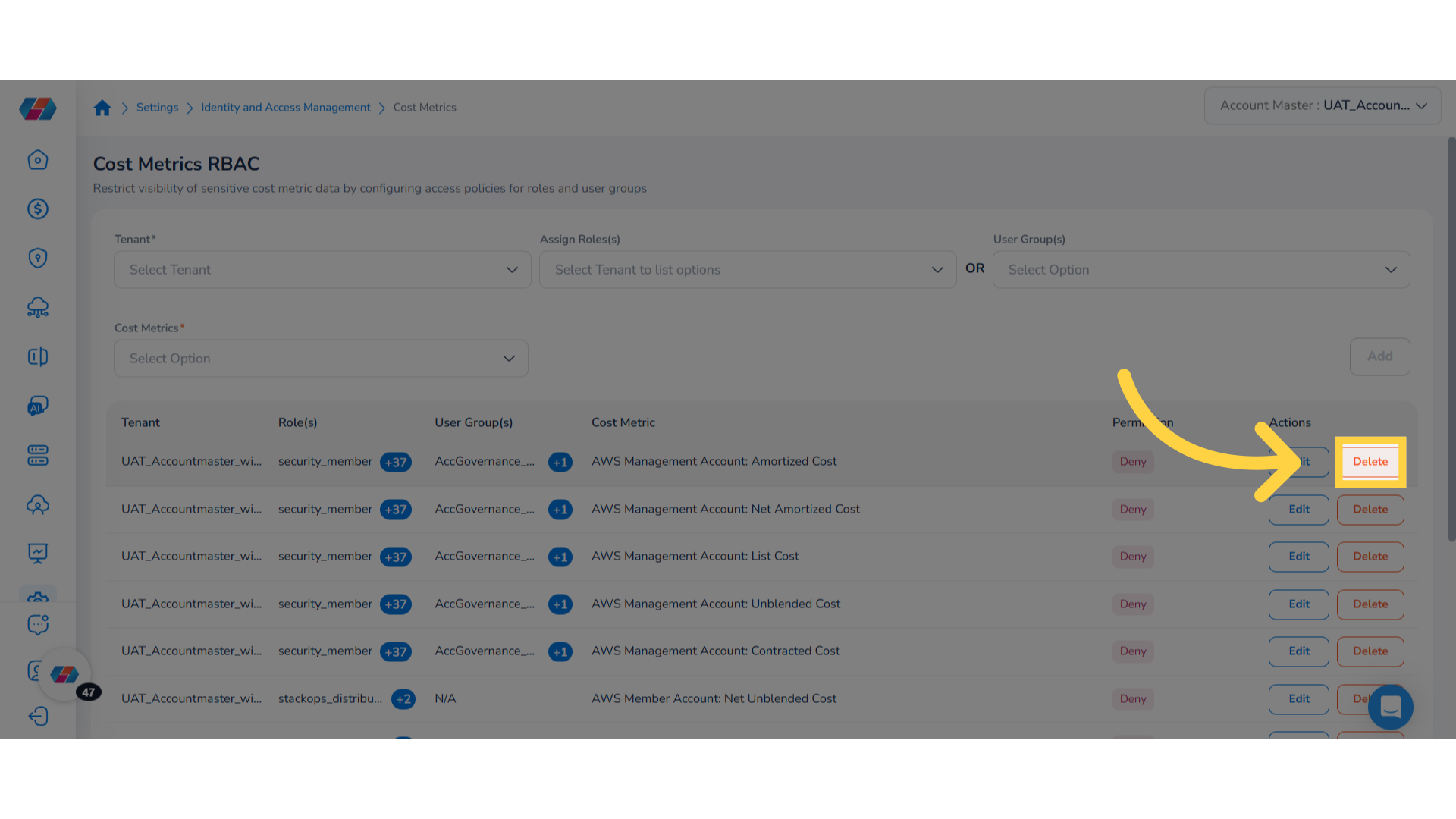Image resolution: width=1456 pixels, height=819 pixels.
Task: Click the Add button
Action: [x=1379, y=356]
